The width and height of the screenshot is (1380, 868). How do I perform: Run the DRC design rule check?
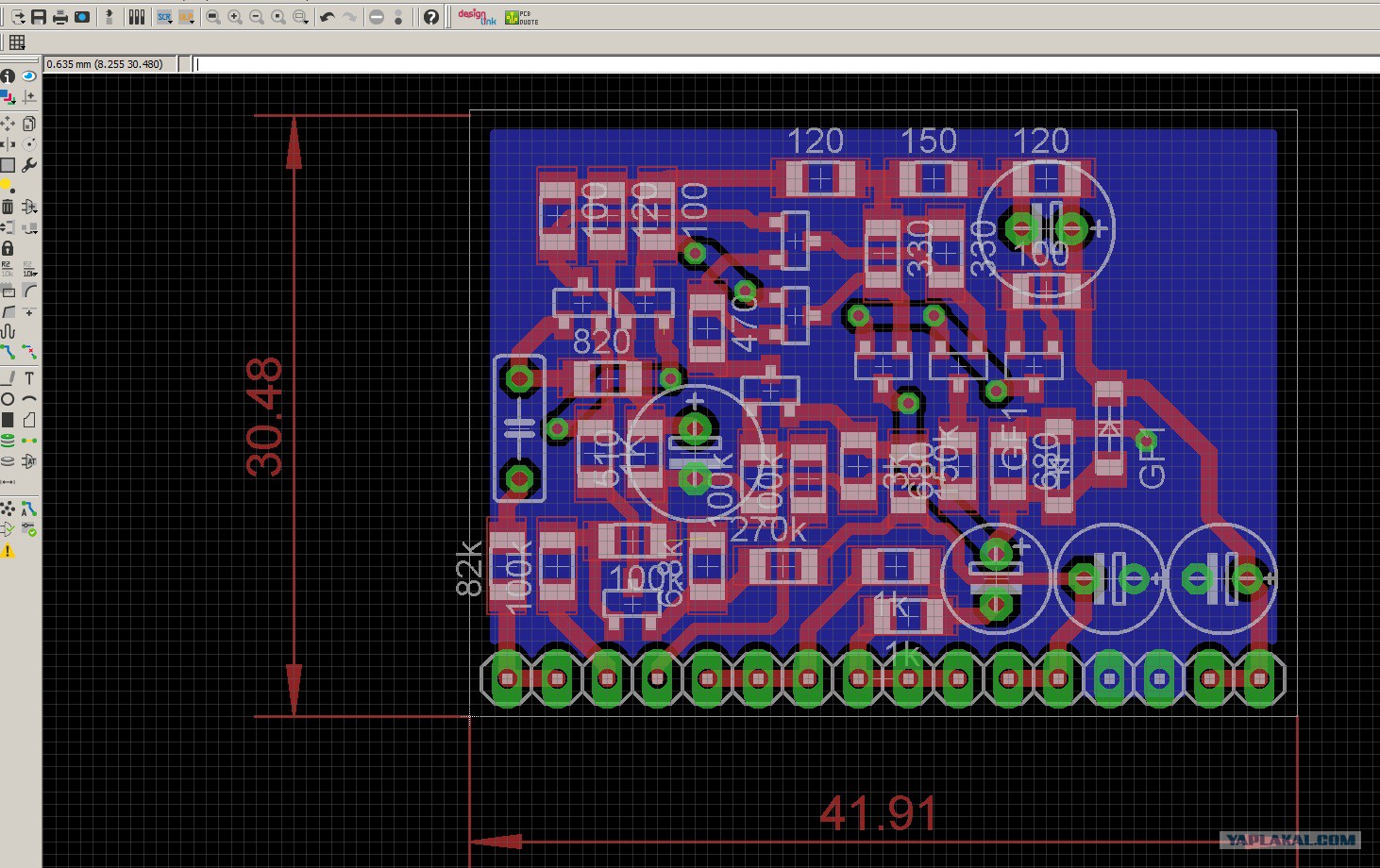pyautogui.click(x=29, y=529)
